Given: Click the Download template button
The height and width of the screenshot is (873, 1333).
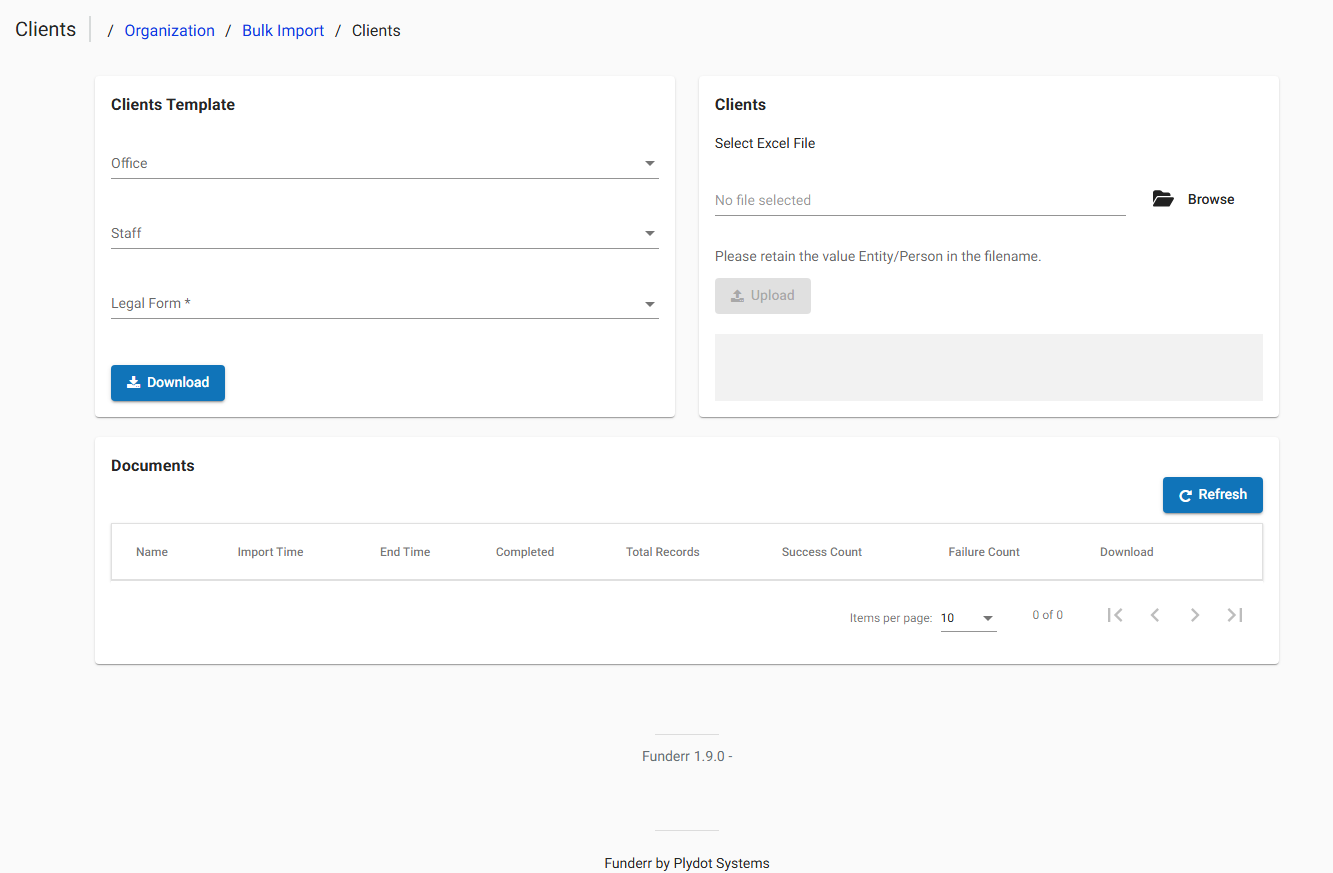Looking at the screenshot, I should tap(167, 382).
